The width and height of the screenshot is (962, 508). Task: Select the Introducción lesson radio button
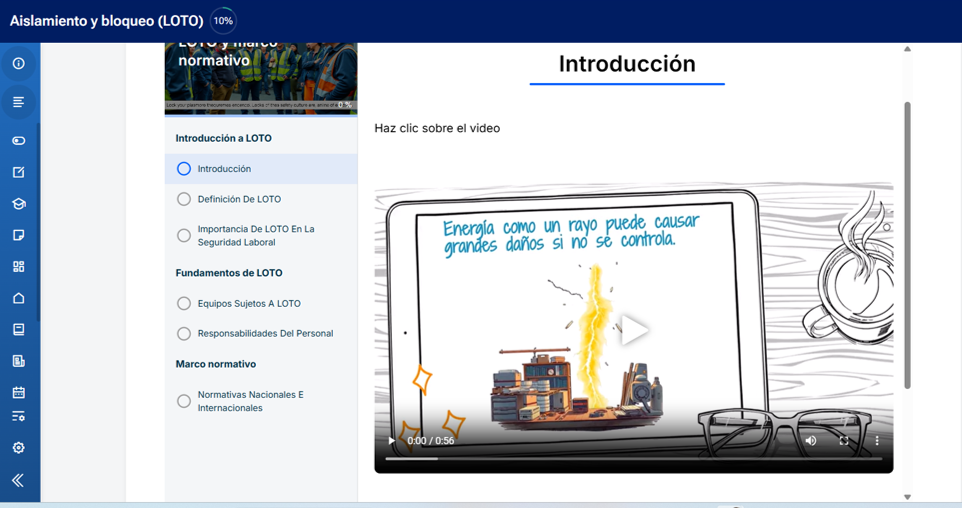(184, 169)
